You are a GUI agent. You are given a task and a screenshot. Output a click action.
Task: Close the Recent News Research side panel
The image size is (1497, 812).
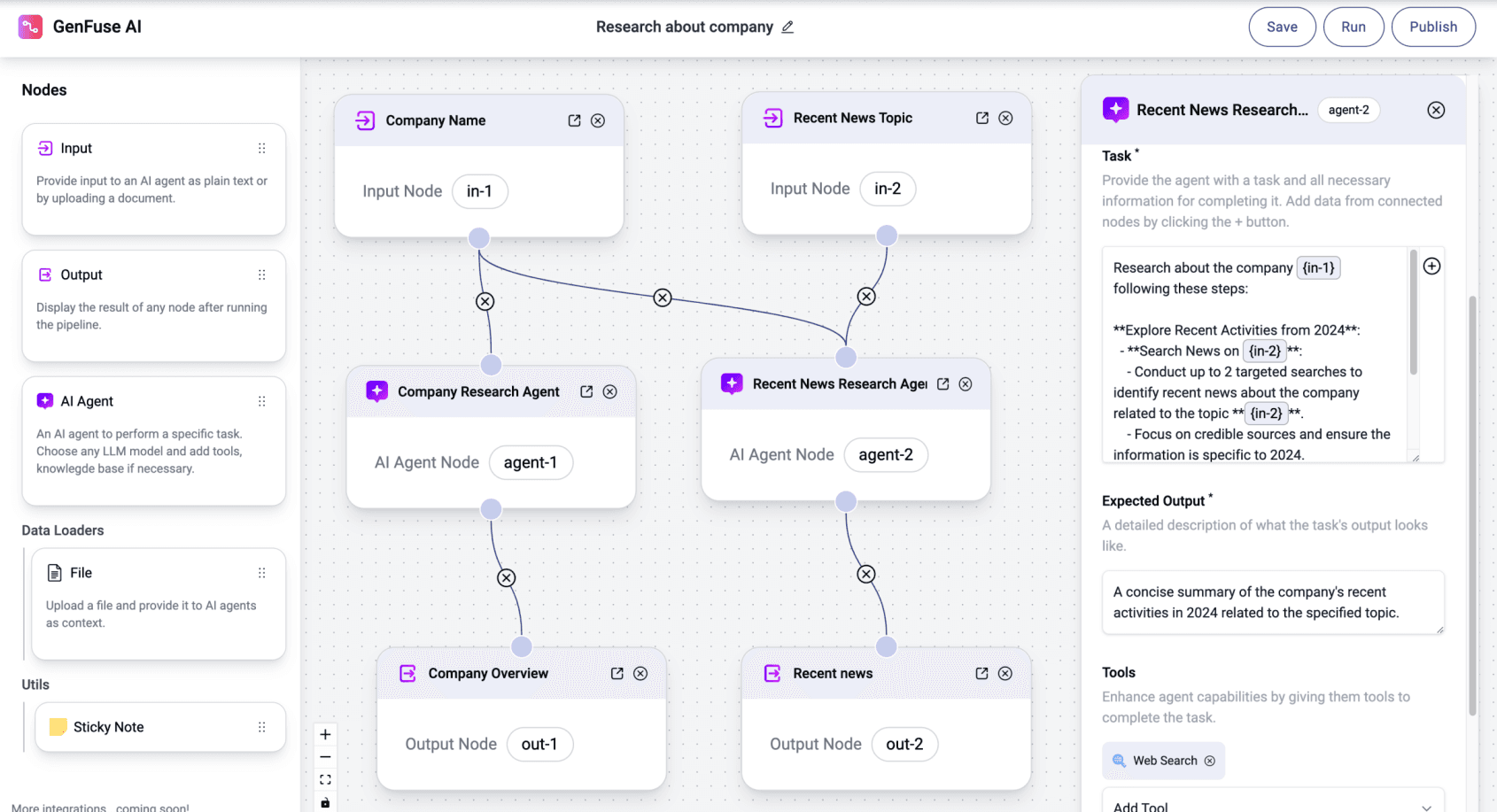[1436, 110]
